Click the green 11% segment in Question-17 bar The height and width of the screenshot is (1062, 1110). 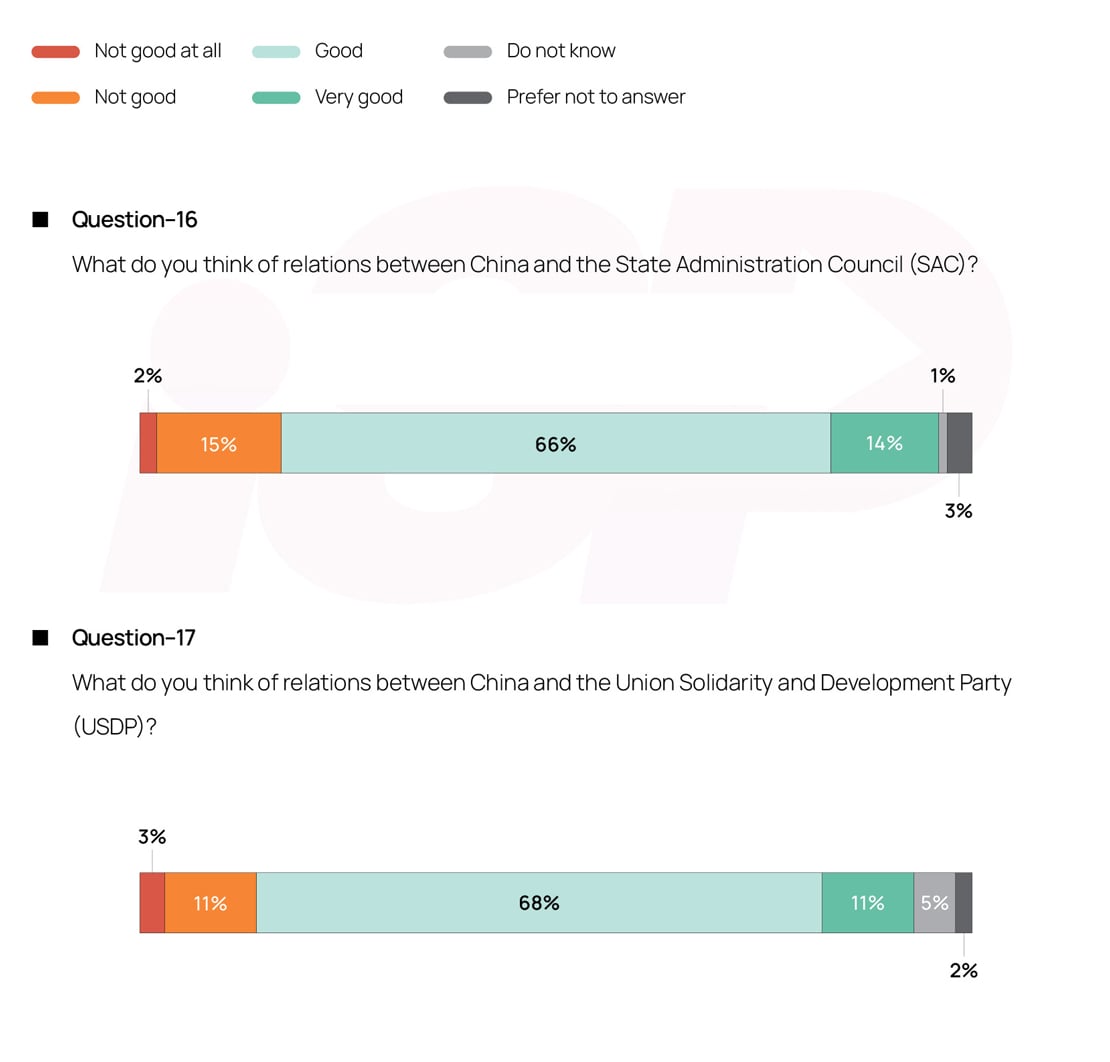(x=867, y=903)
